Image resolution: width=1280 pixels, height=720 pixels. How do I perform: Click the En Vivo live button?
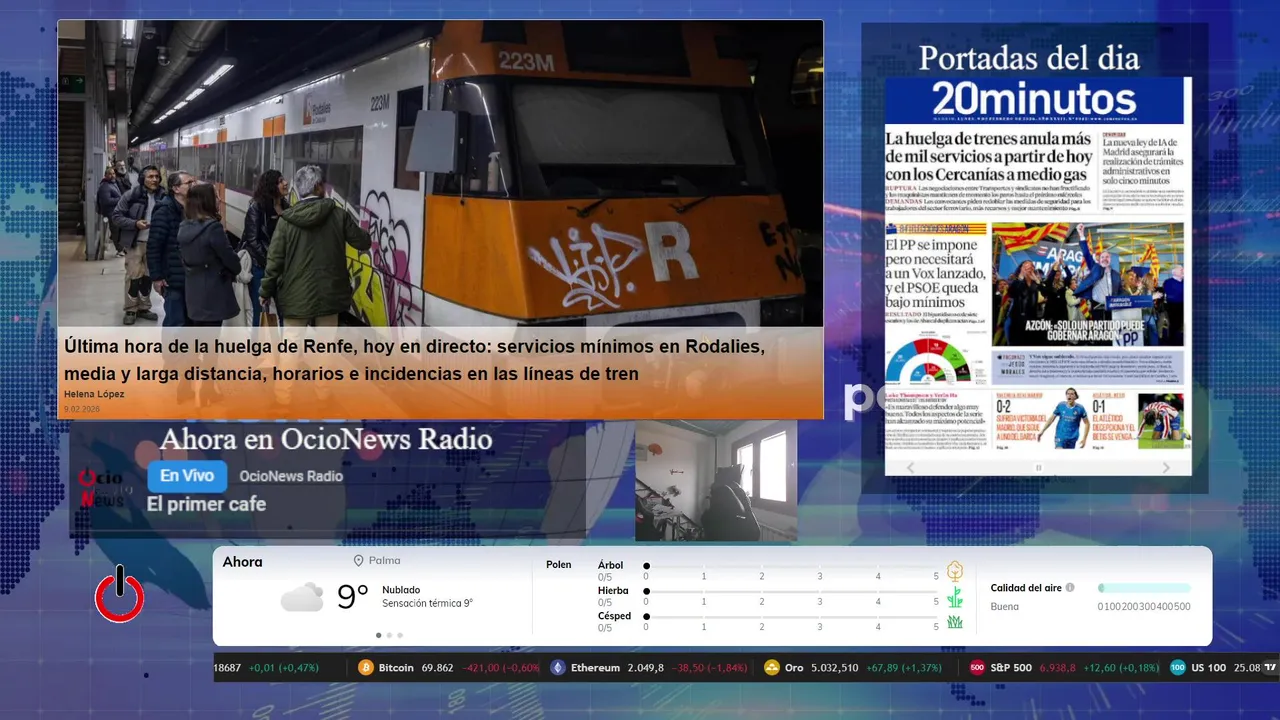[187, 476]
